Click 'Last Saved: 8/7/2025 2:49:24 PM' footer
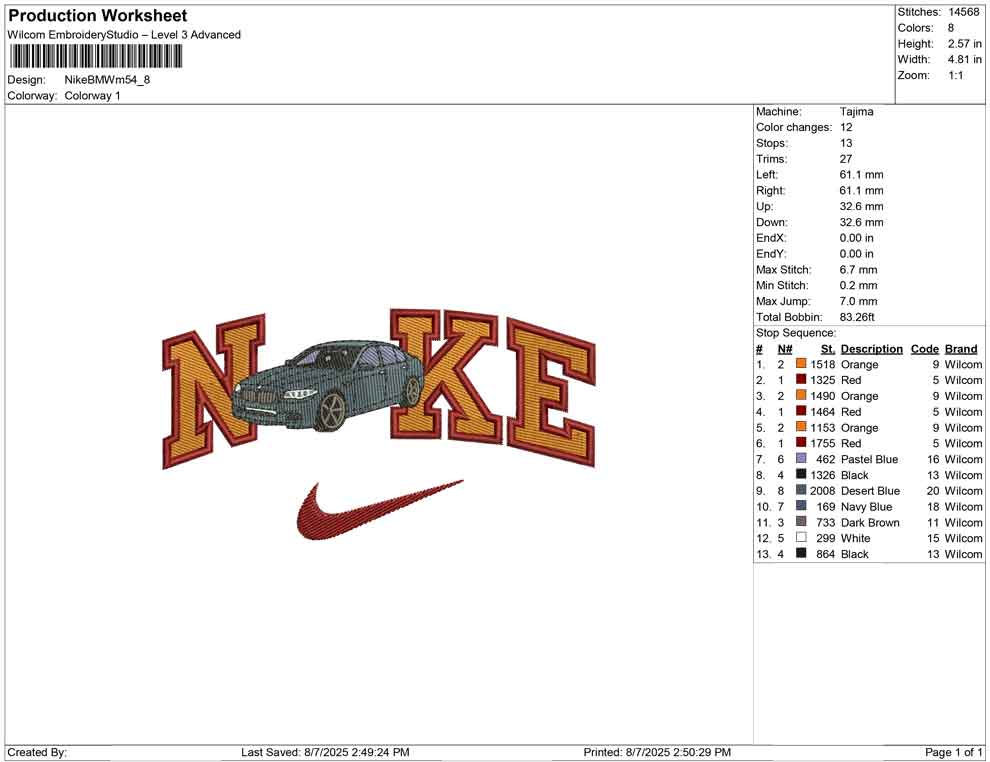 click(325, 752)
